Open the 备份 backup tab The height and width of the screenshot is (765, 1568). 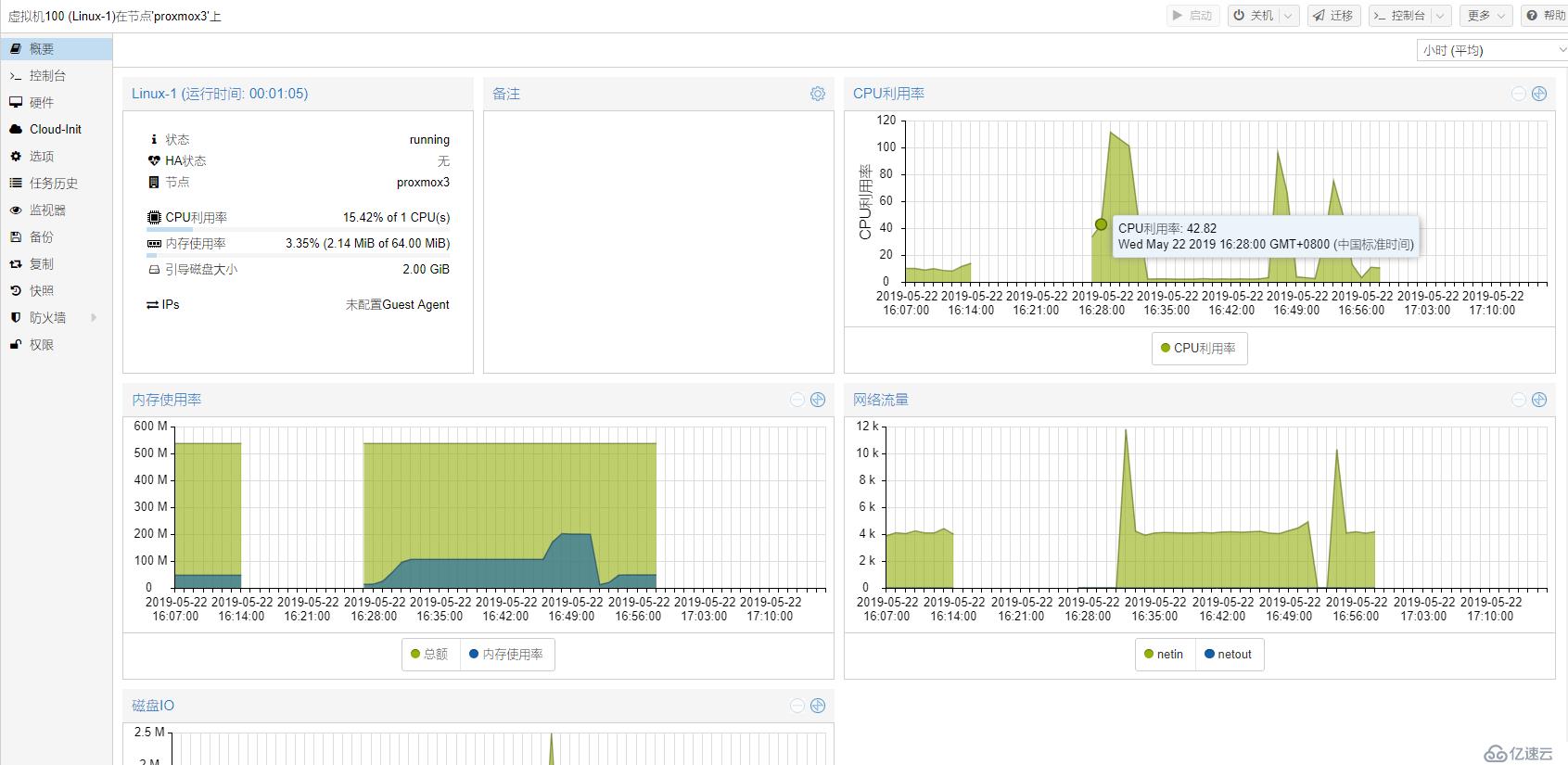(56, 236)
